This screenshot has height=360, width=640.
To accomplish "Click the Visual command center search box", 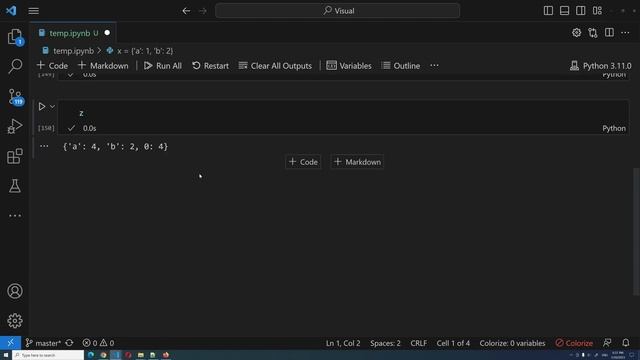I will coord(338,11).
